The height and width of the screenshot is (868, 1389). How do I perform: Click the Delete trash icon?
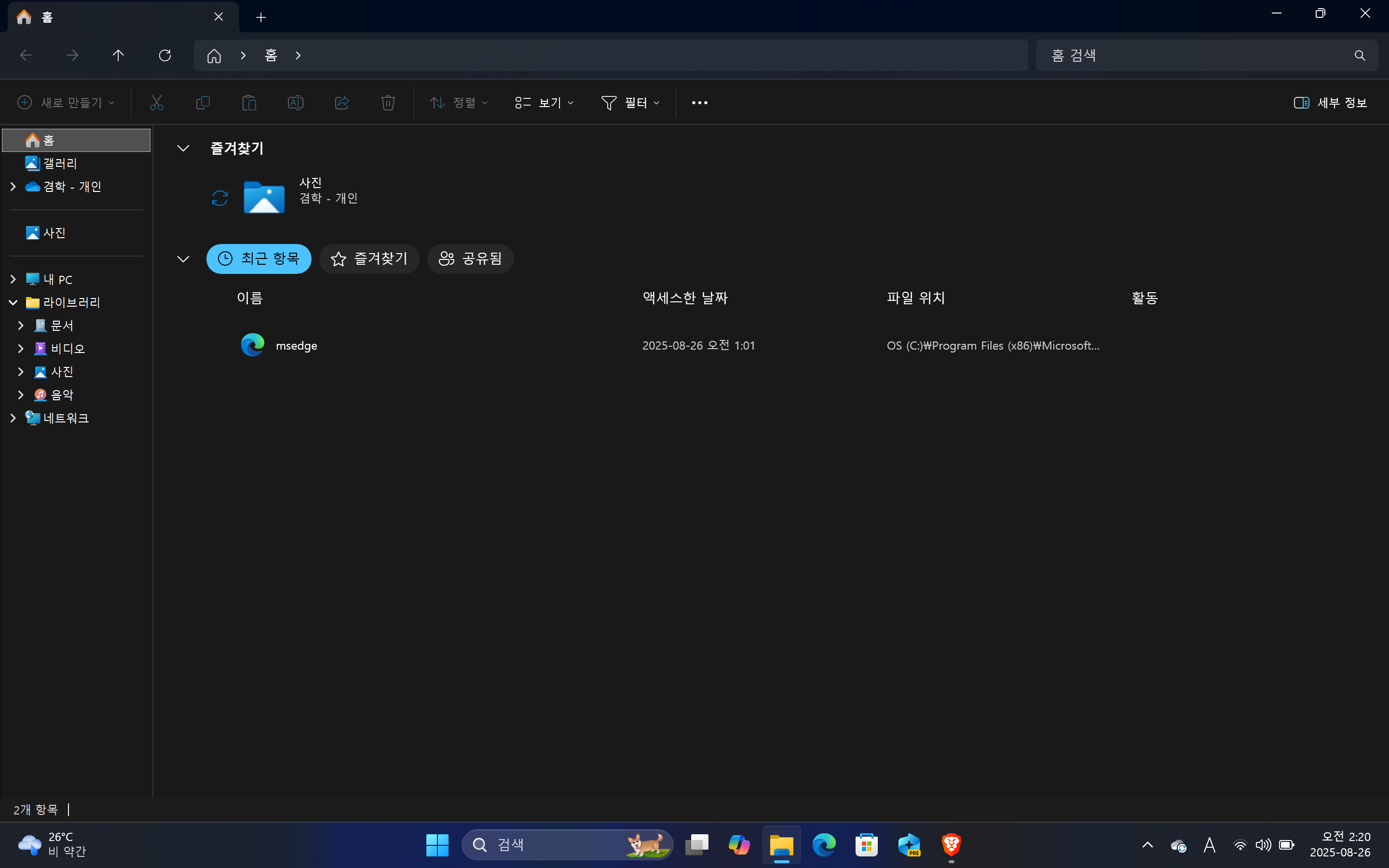pos(388,103)
